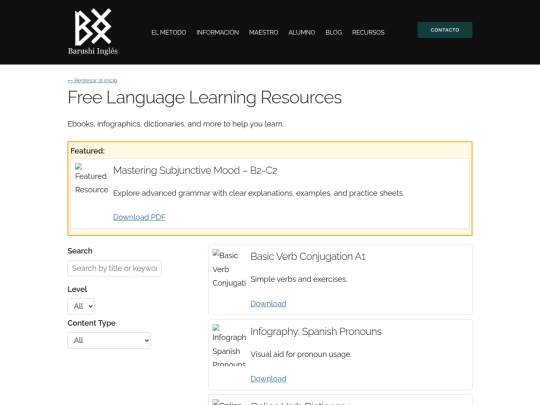Open the Content Type dropdown
540x405 pixels.
click(x=109, y=340)
